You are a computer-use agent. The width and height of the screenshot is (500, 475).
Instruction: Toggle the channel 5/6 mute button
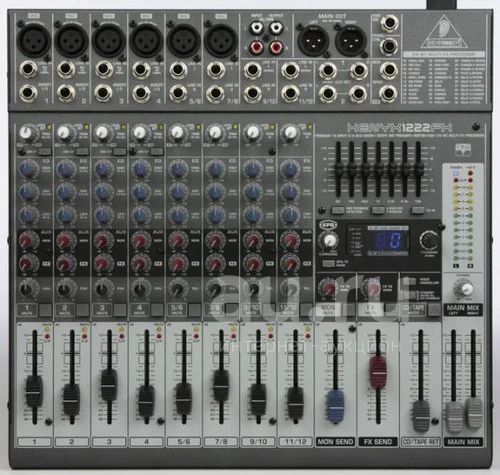[195, 310]
